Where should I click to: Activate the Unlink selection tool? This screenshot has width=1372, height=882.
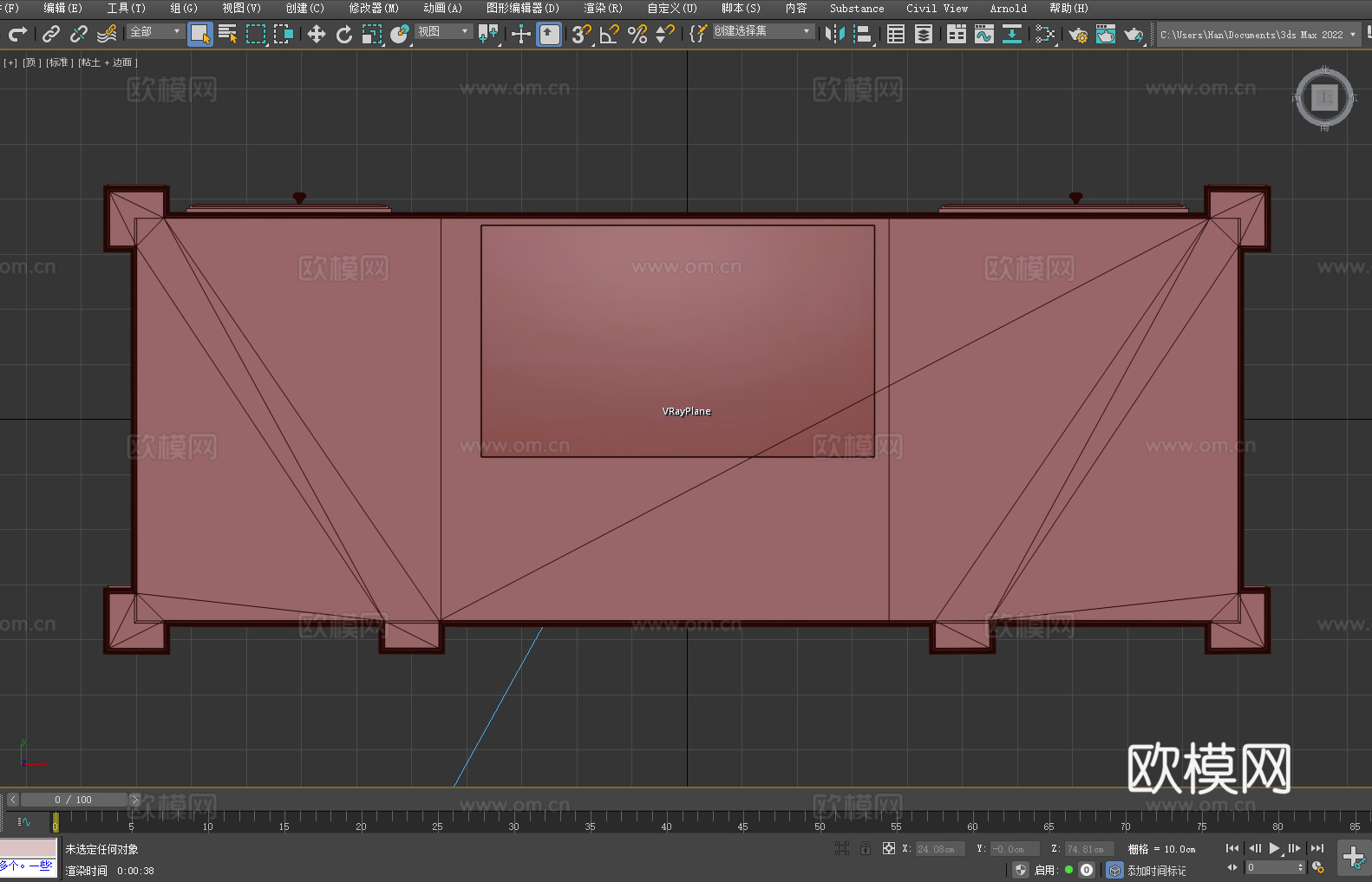pyautogui.click(x=79, y=34)
